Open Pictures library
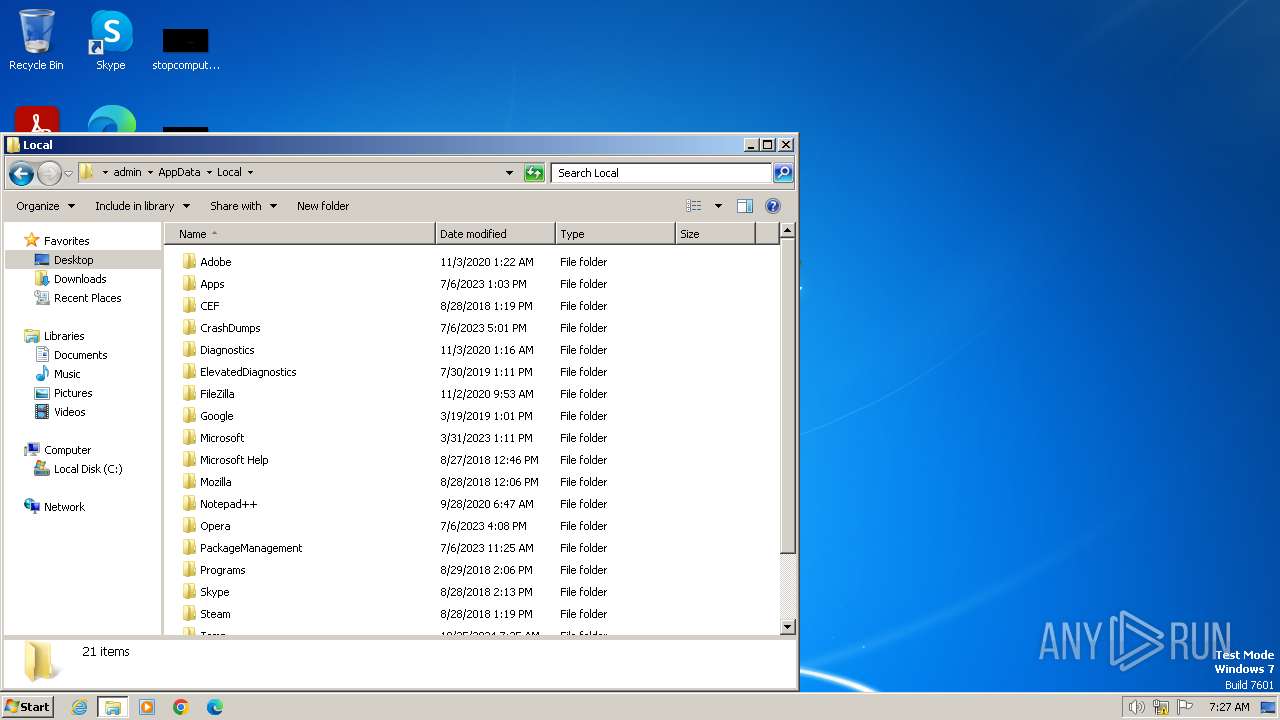 pos(72,393)
